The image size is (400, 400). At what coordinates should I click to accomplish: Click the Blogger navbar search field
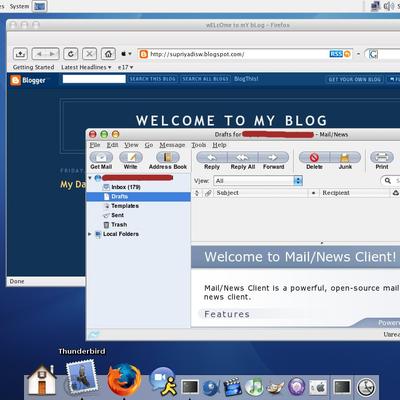click(x=94, y=79)
